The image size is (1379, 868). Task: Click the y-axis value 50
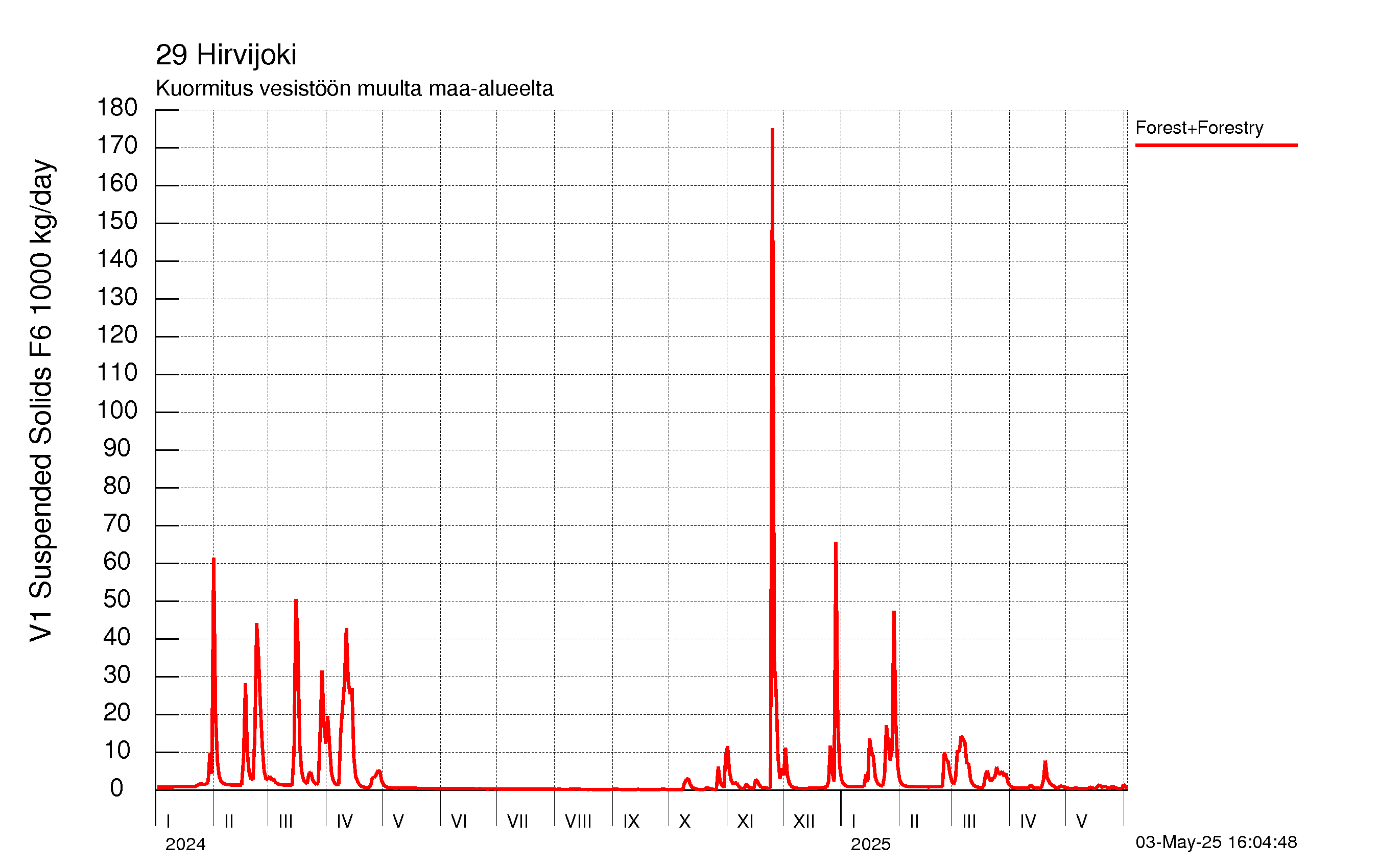[x=117, y=599]
